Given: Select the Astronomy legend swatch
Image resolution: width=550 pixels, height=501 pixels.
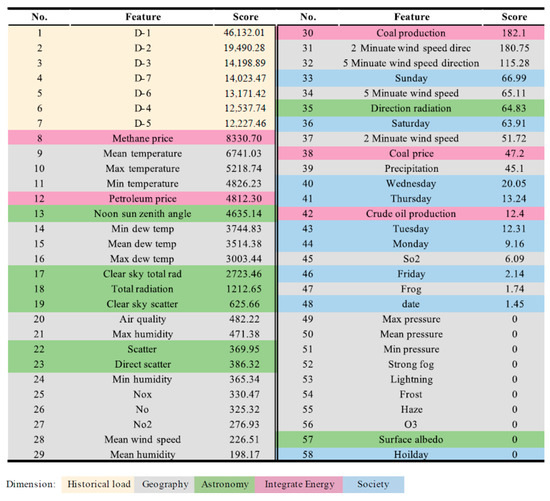Looking at the screenshot, I should click(x=224, y=484).
